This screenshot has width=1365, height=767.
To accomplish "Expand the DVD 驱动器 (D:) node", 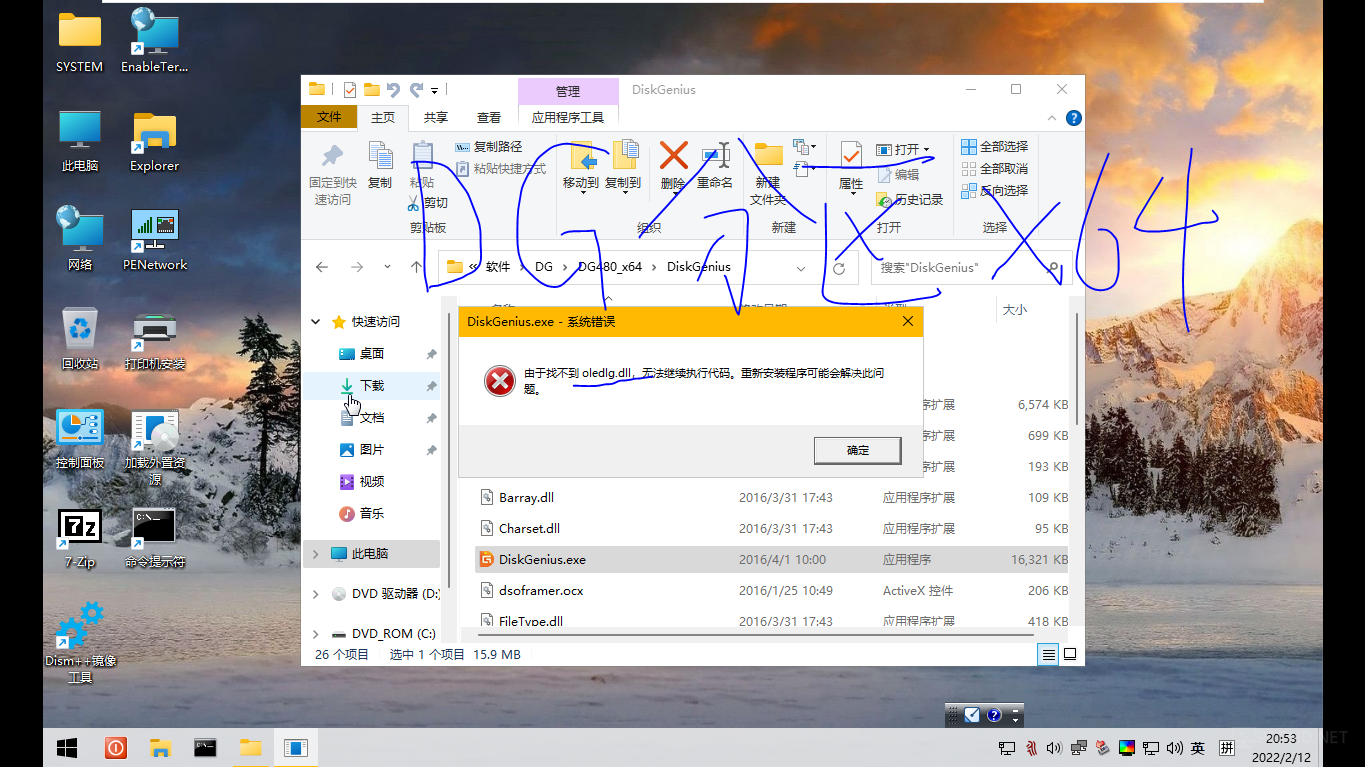I will click(316, 594).
